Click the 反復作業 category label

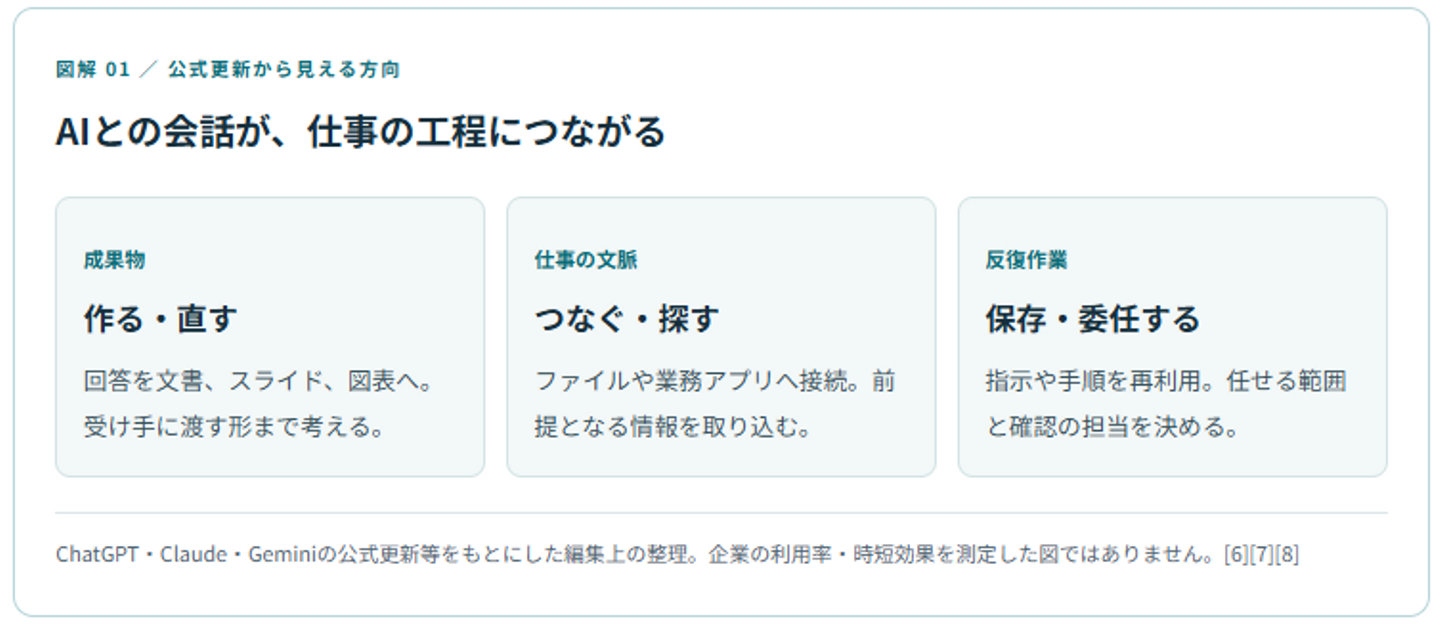click(1026, 260)
